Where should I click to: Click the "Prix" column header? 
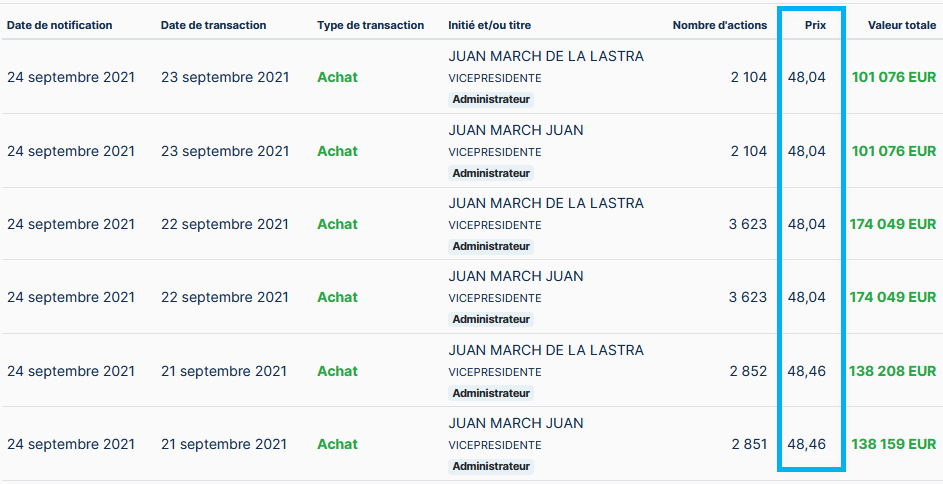point(815,25)
